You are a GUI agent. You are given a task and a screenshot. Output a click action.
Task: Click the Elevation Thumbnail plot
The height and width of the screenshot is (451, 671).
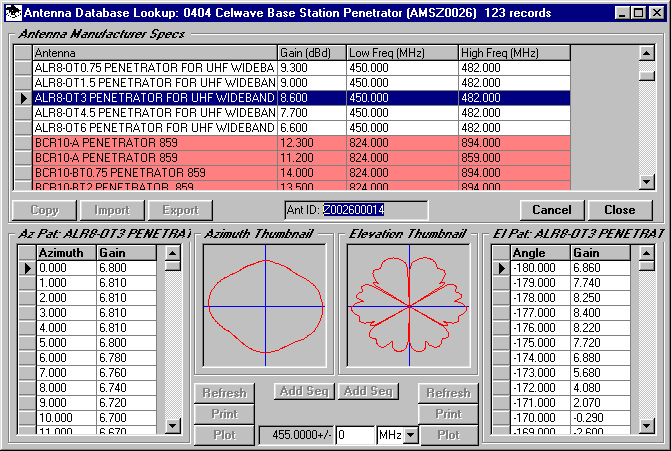[409, 306]
